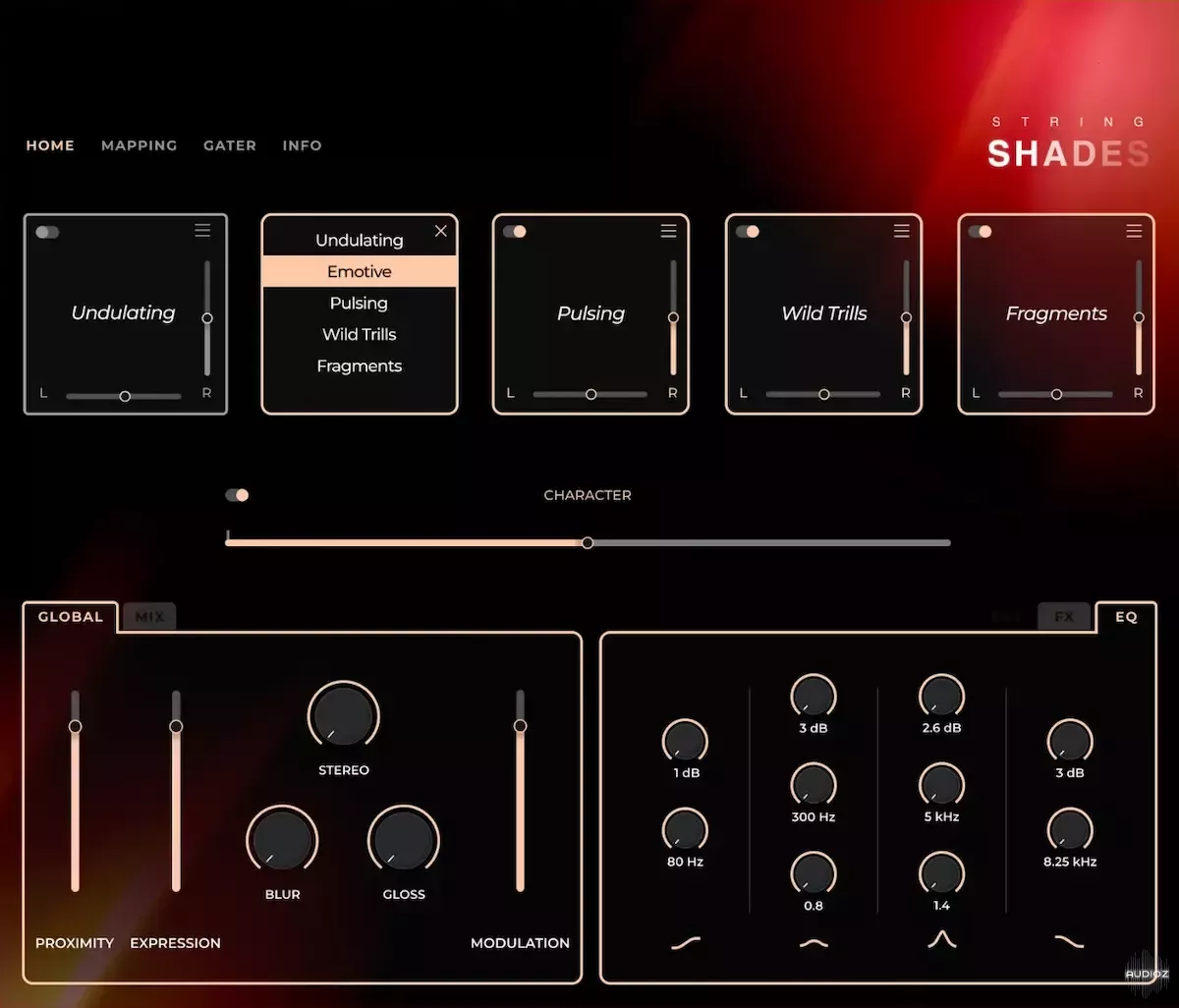The image size is (1179, 1008).
Task: Enable the Undulating layer power switch
Action: pyautogui.click(x=47, y=232)
